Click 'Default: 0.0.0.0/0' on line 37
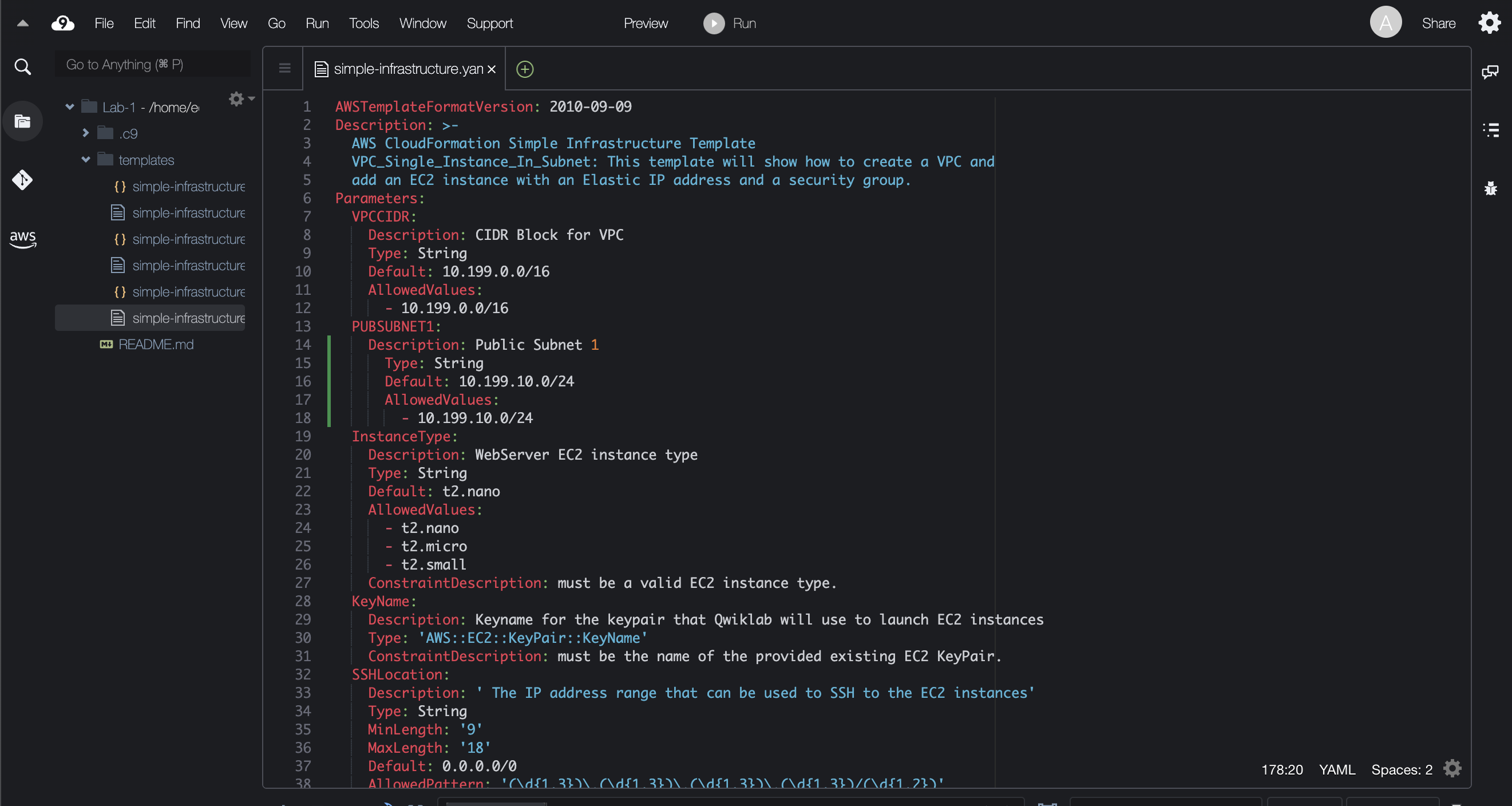1512x806 pixels. tap(442, 765)
